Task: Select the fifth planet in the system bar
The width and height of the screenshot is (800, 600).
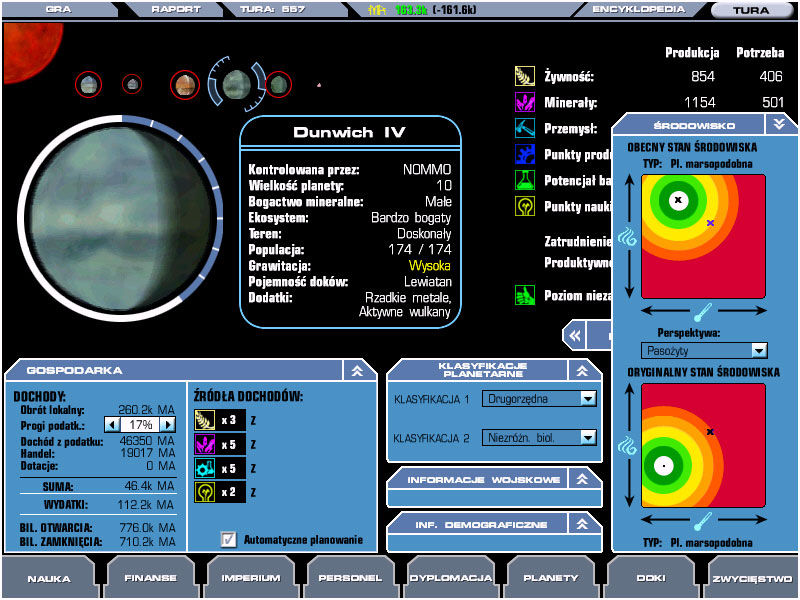Action: pyautogui.click(x=279, y=85)
